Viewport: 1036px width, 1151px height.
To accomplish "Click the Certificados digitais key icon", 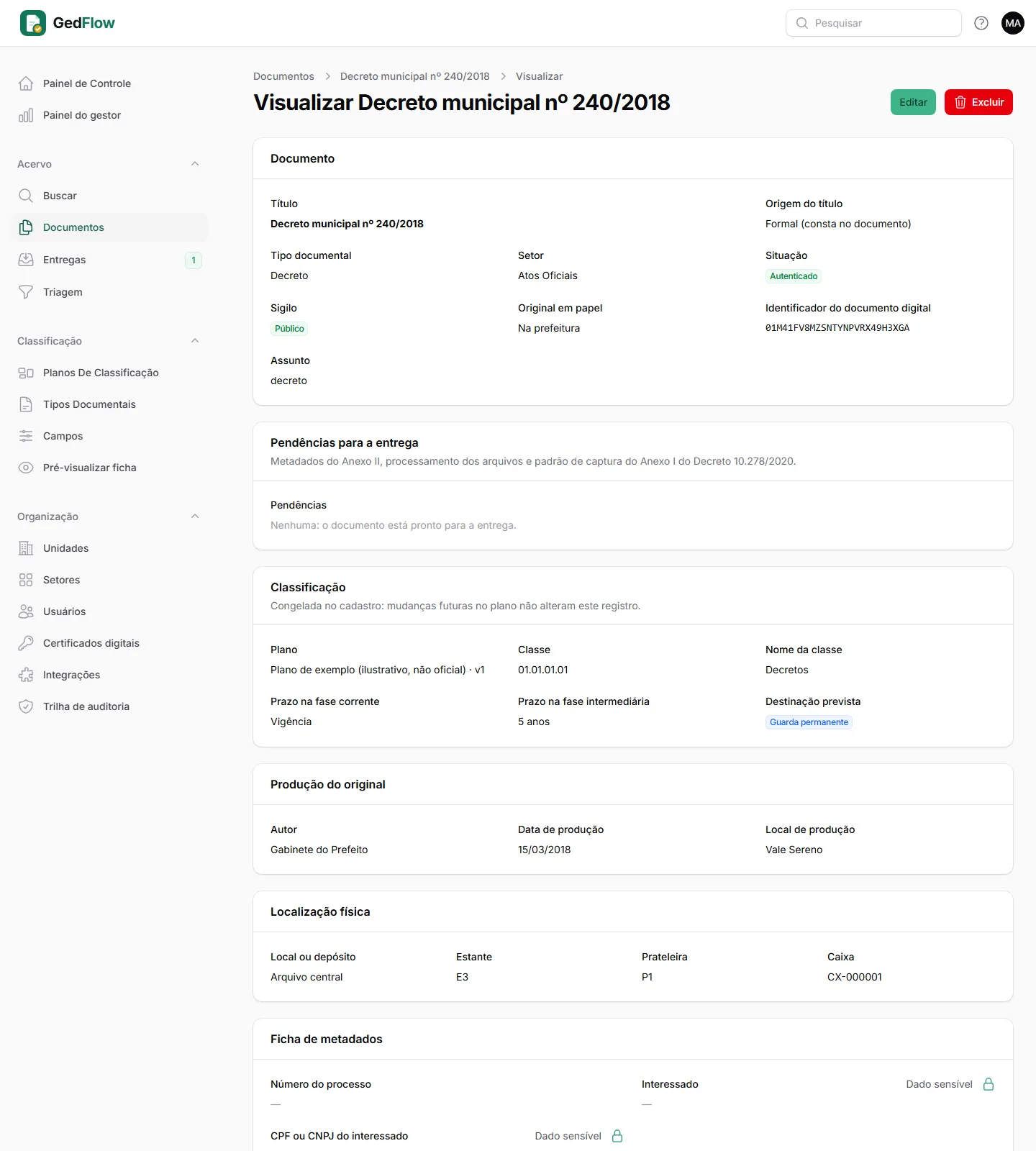I will coord(26,643).
